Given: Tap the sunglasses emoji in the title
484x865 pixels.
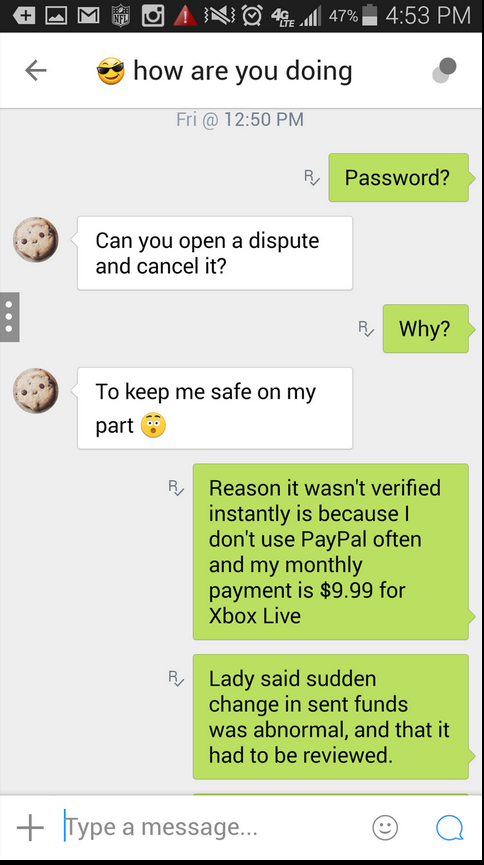Looking at the screenshot, I should click(111, 71).
